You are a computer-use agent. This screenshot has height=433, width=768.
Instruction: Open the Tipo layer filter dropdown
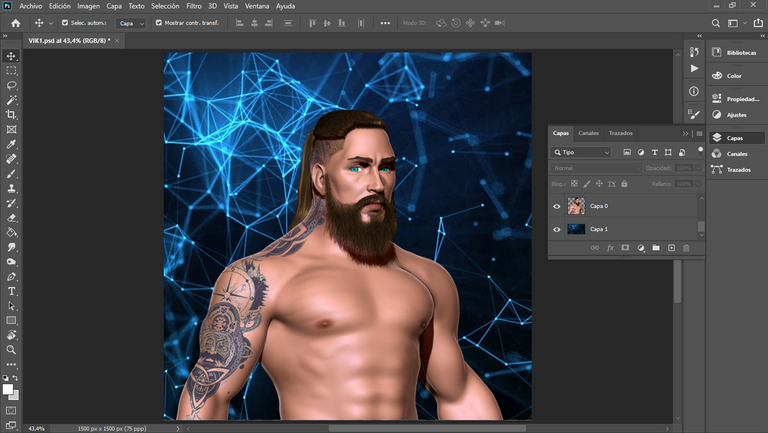point(581,152)
